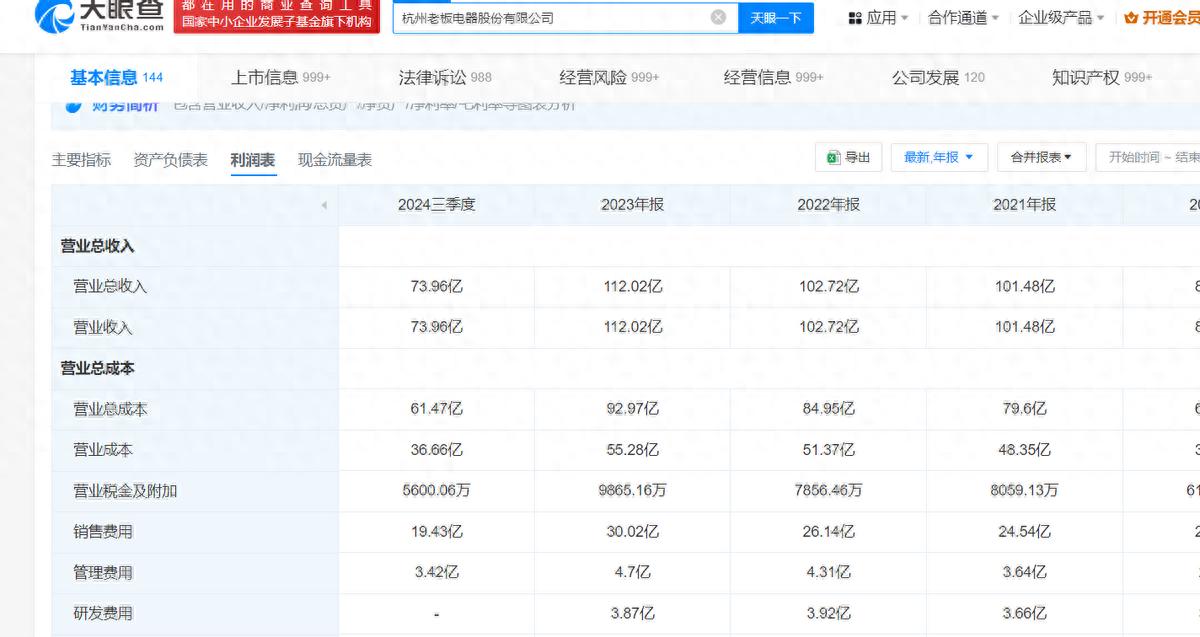
Task: Clear the search box with the X icon
Action: pyautogui.click(x=718, y=17)
